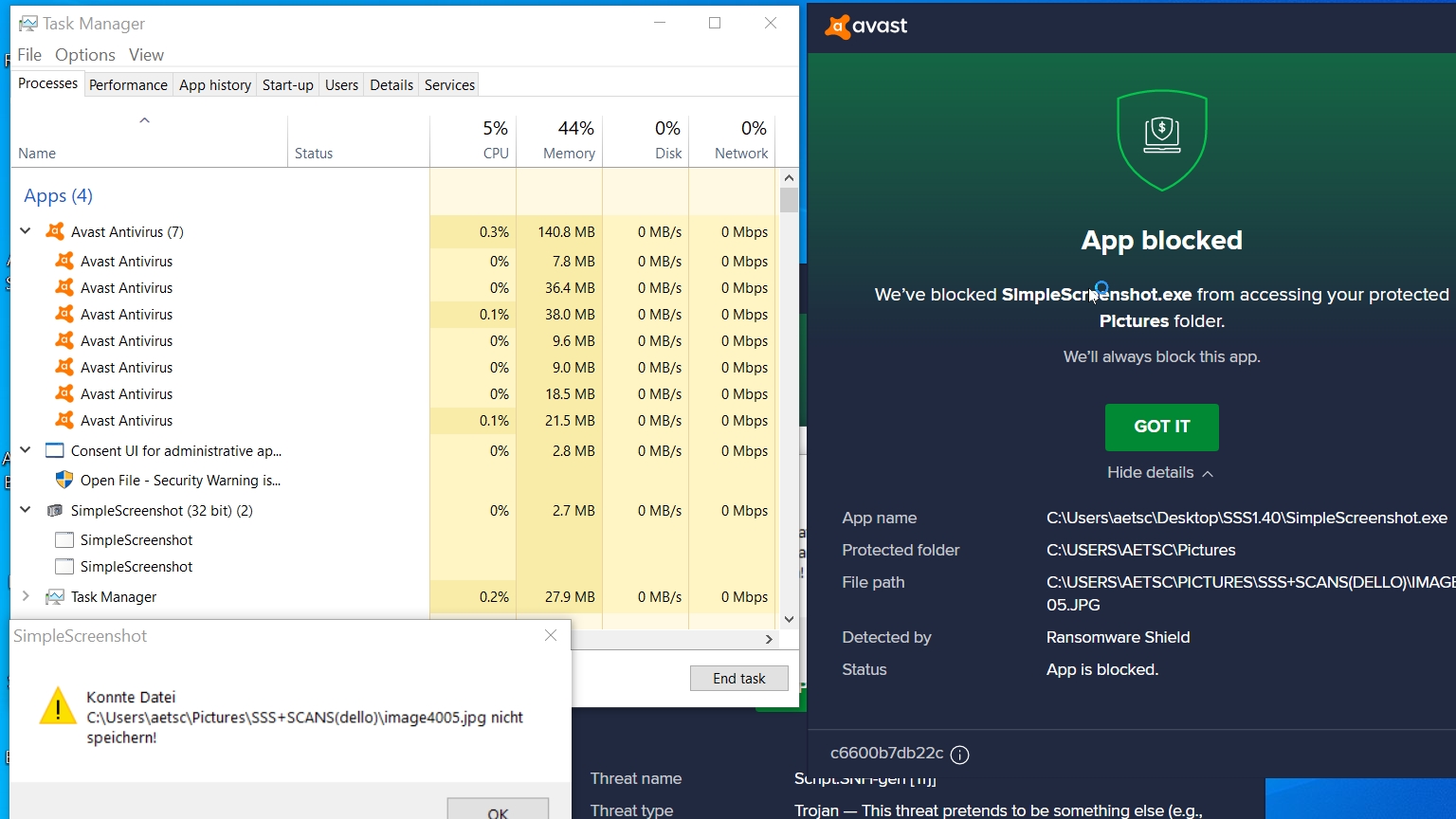Click the Avast logo in the popup header
1456x819 pixels.
coord(865,27)
